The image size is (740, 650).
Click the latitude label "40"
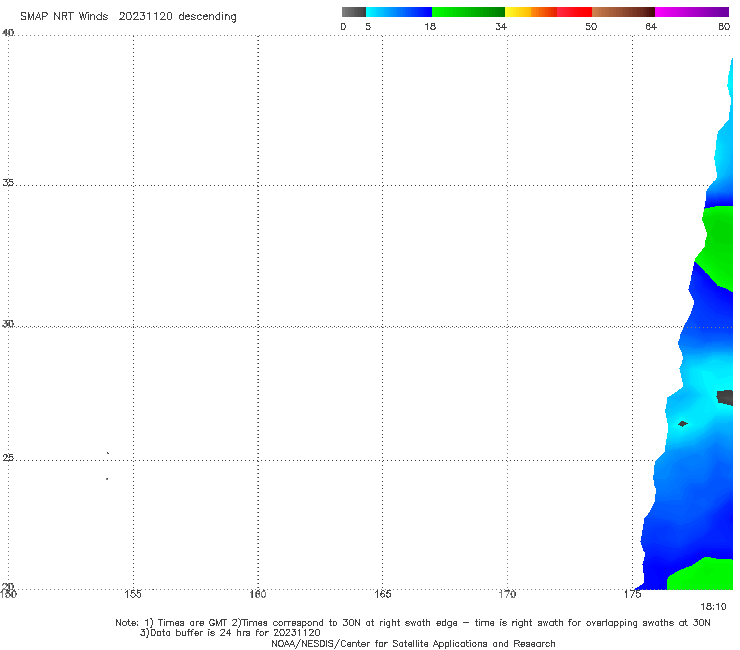click(x=8, y=33)
